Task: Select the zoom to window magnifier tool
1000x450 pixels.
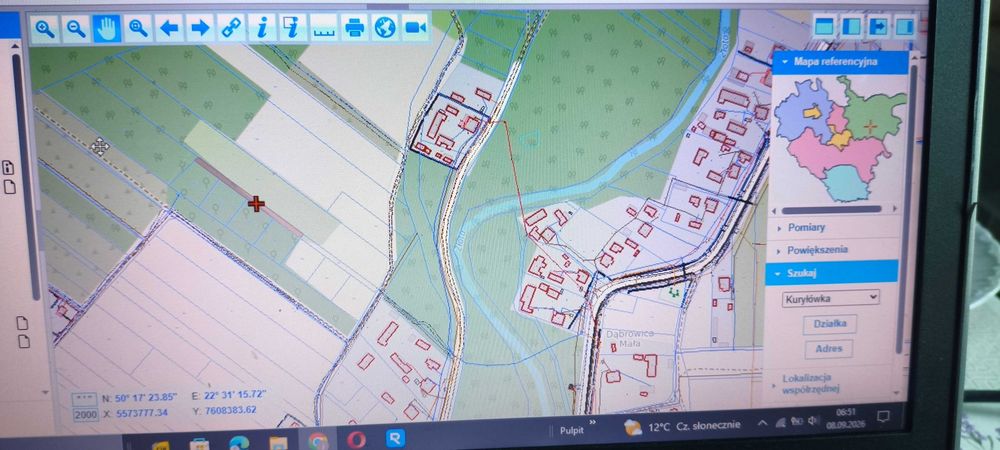Action: tap(138, 29)
